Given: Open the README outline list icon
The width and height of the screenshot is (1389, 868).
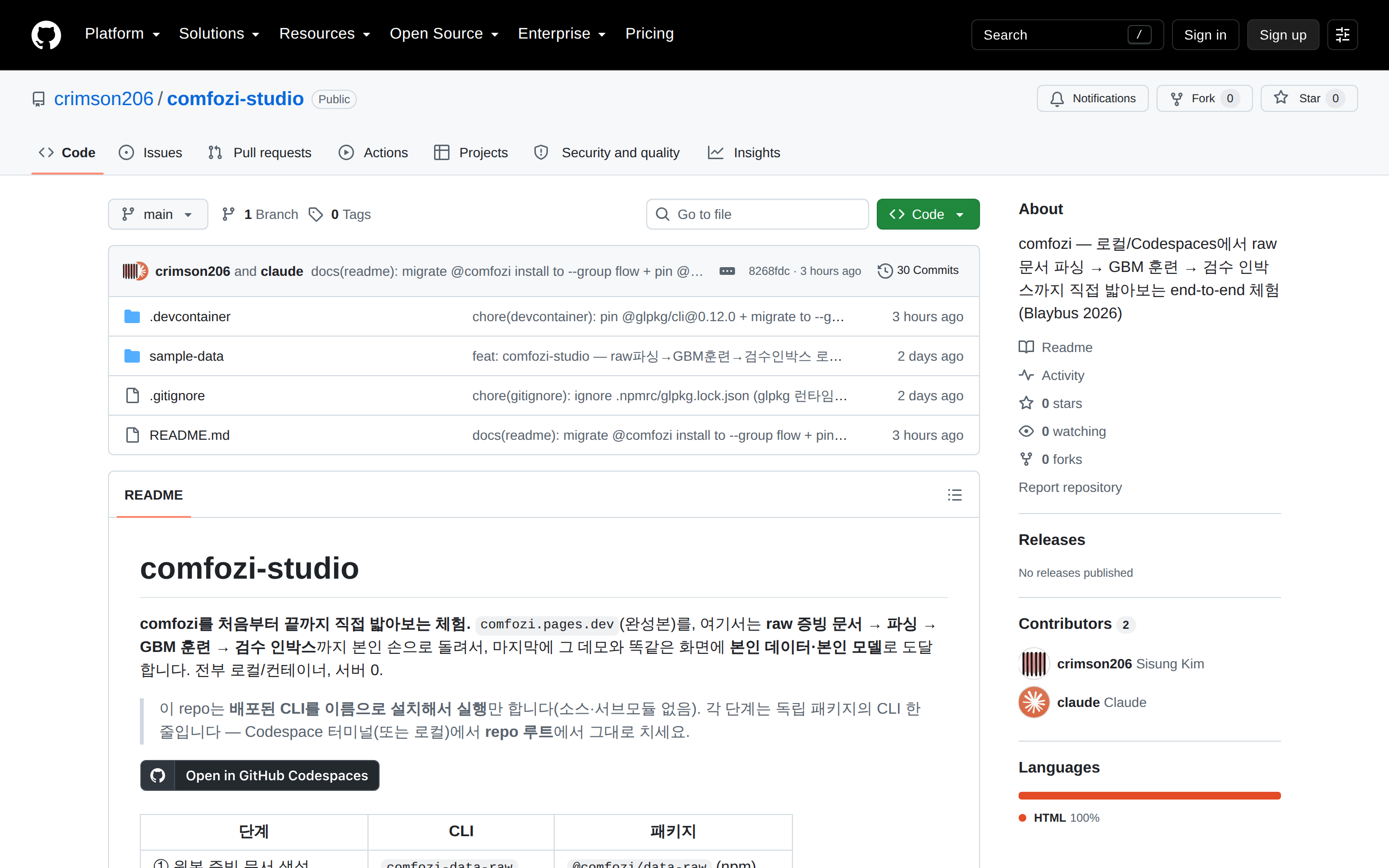Looking at the screenshot, I should pyautogui.click(x=954, y=495).
